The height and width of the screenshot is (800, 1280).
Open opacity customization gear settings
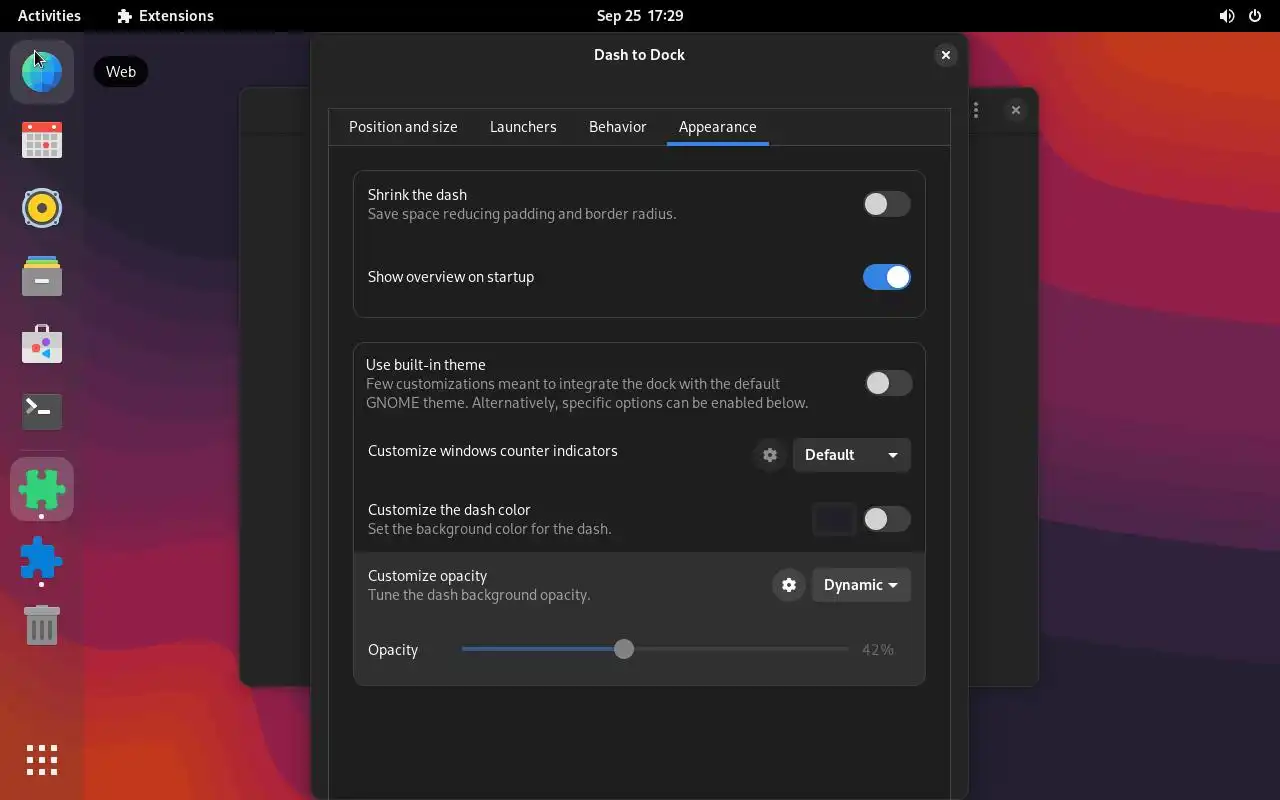coord(789,585)
